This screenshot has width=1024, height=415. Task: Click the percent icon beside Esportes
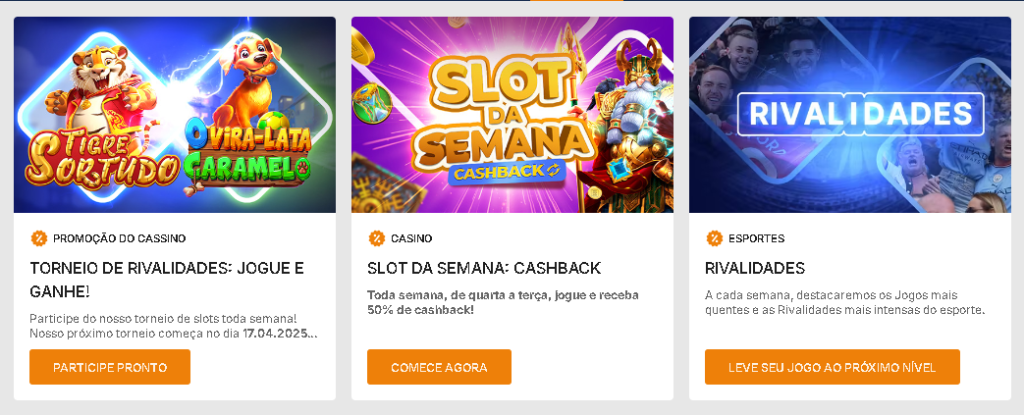pos(714,238)
